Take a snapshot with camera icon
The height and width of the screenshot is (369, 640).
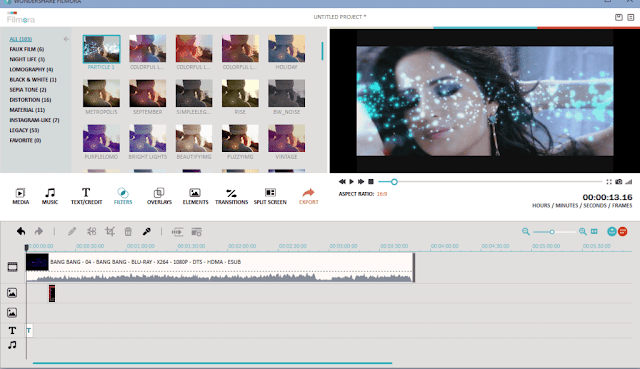619,182
